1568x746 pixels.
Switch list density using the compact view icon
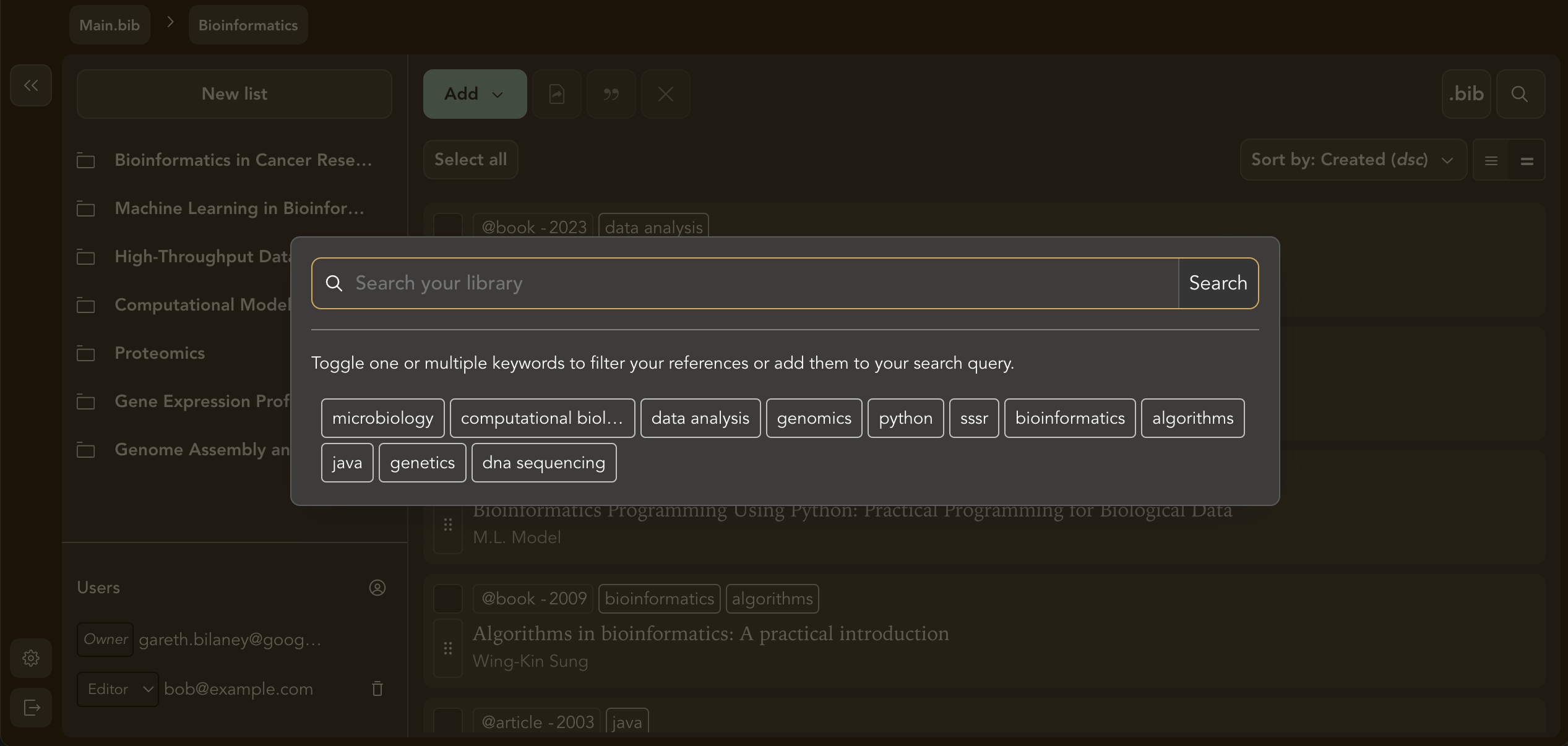coord(1527,160)
